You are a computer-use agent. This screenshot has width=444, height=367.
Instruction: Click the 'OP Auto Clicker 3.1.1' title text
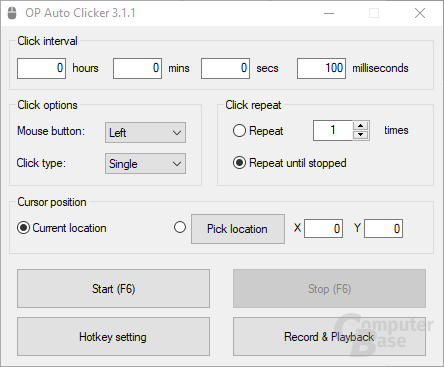(80, 13)
